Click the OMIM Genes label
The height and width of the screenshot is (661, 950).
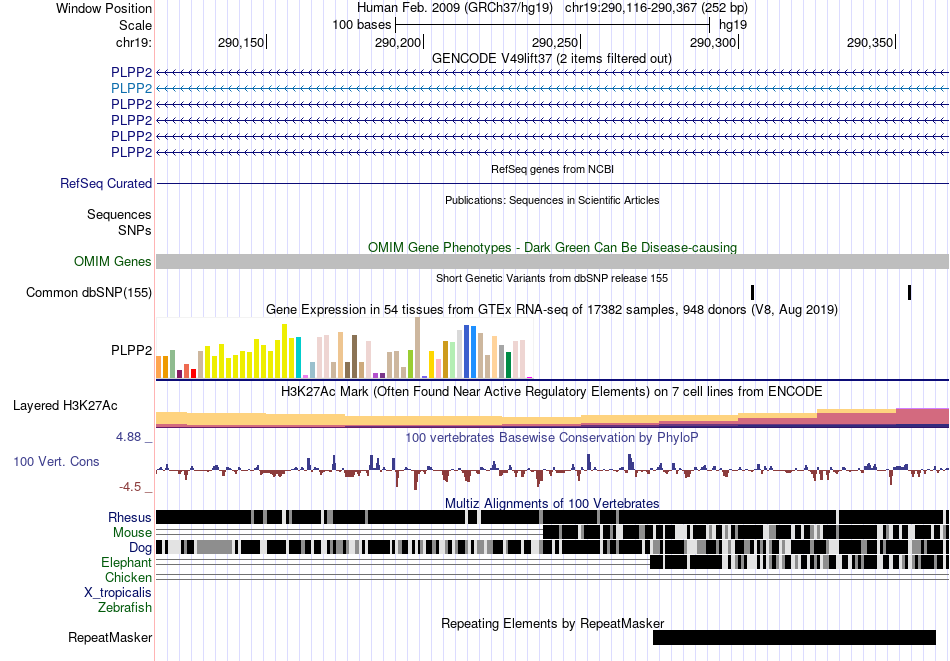click(x=113, y=262)
